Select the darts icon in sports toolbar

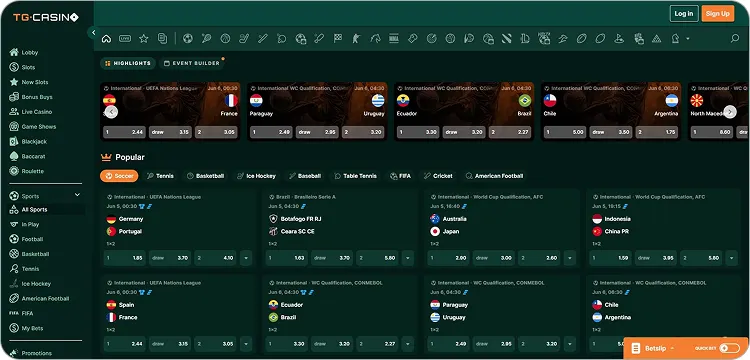tap(431, 39)
